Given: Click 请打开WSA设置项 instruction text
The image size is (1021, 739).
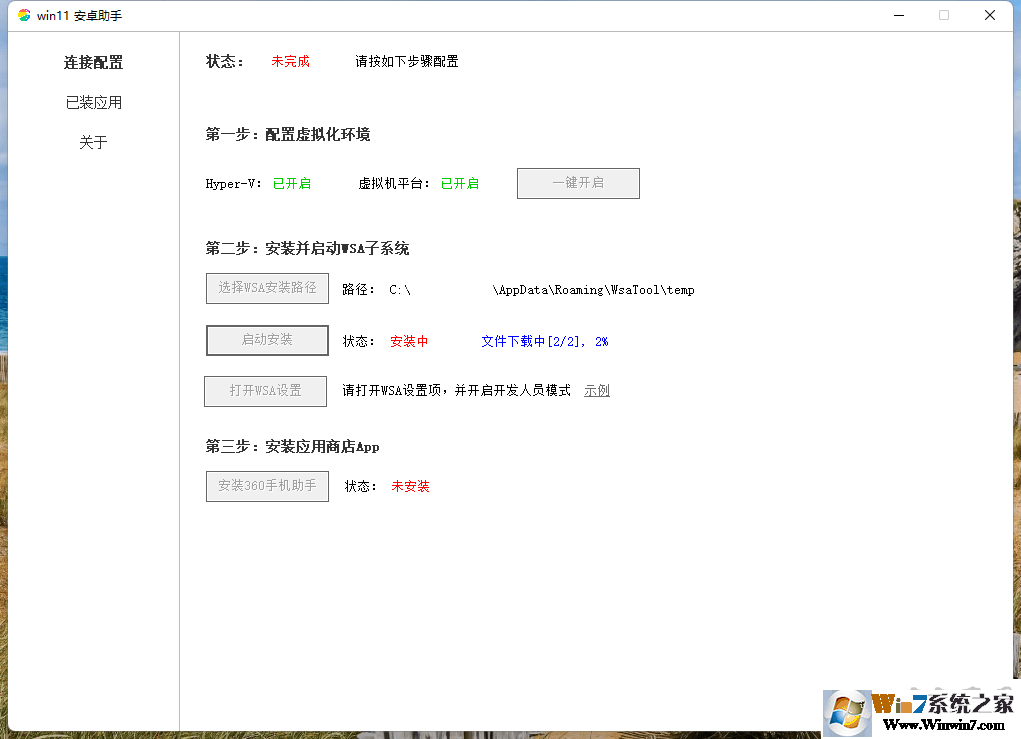Looking at the screenshot, I should (456, 391).
